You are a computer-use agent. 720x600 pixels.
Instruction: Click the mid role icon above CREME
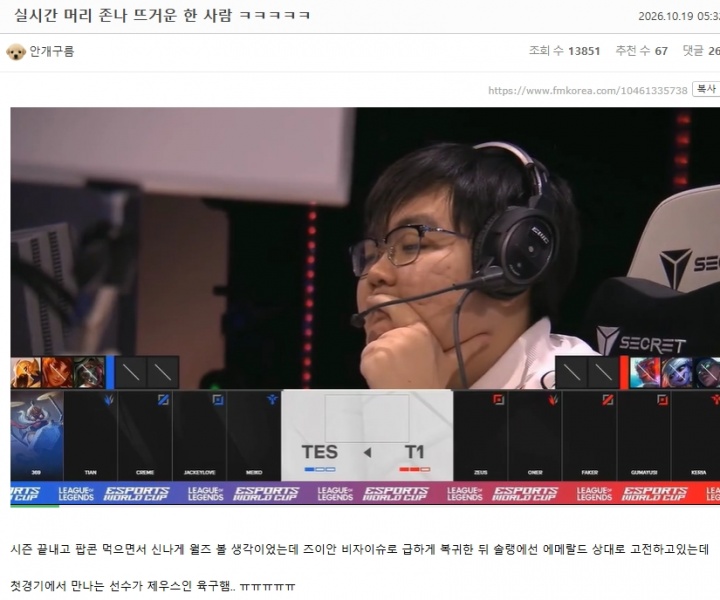pos(163,400)
